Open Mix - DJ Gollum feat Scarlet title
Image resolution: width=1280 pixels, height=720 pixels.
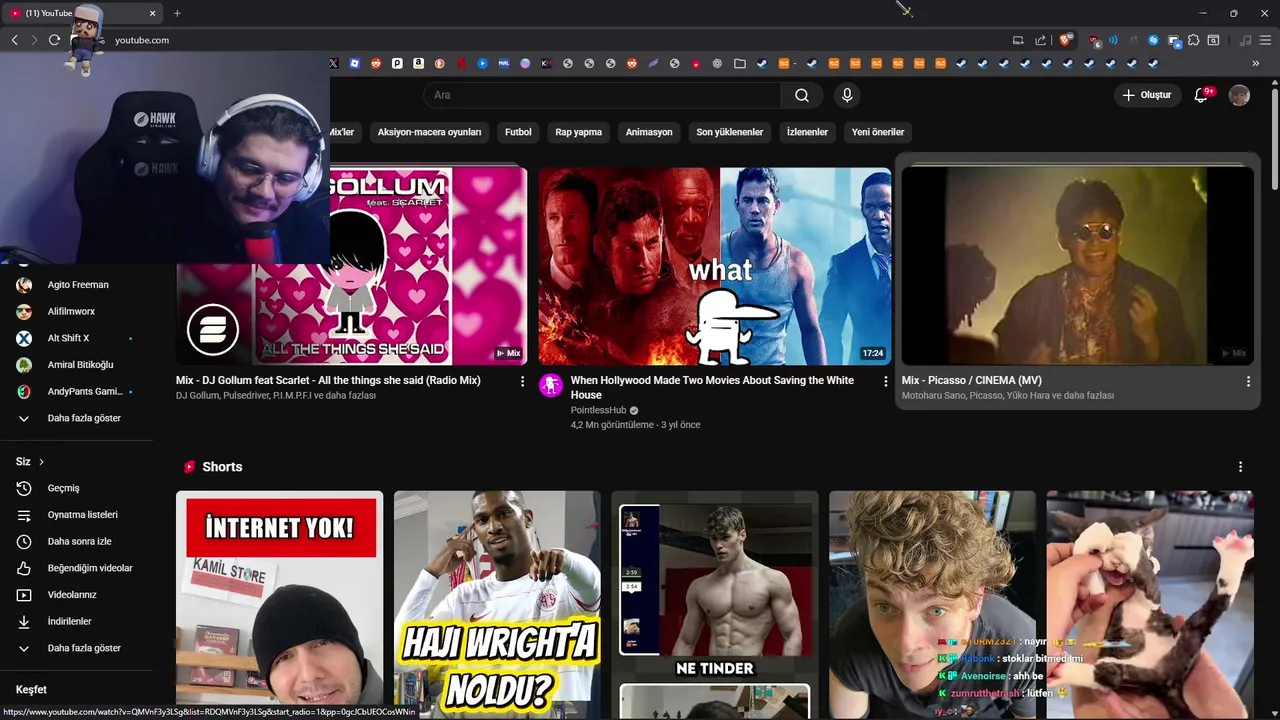328,380
